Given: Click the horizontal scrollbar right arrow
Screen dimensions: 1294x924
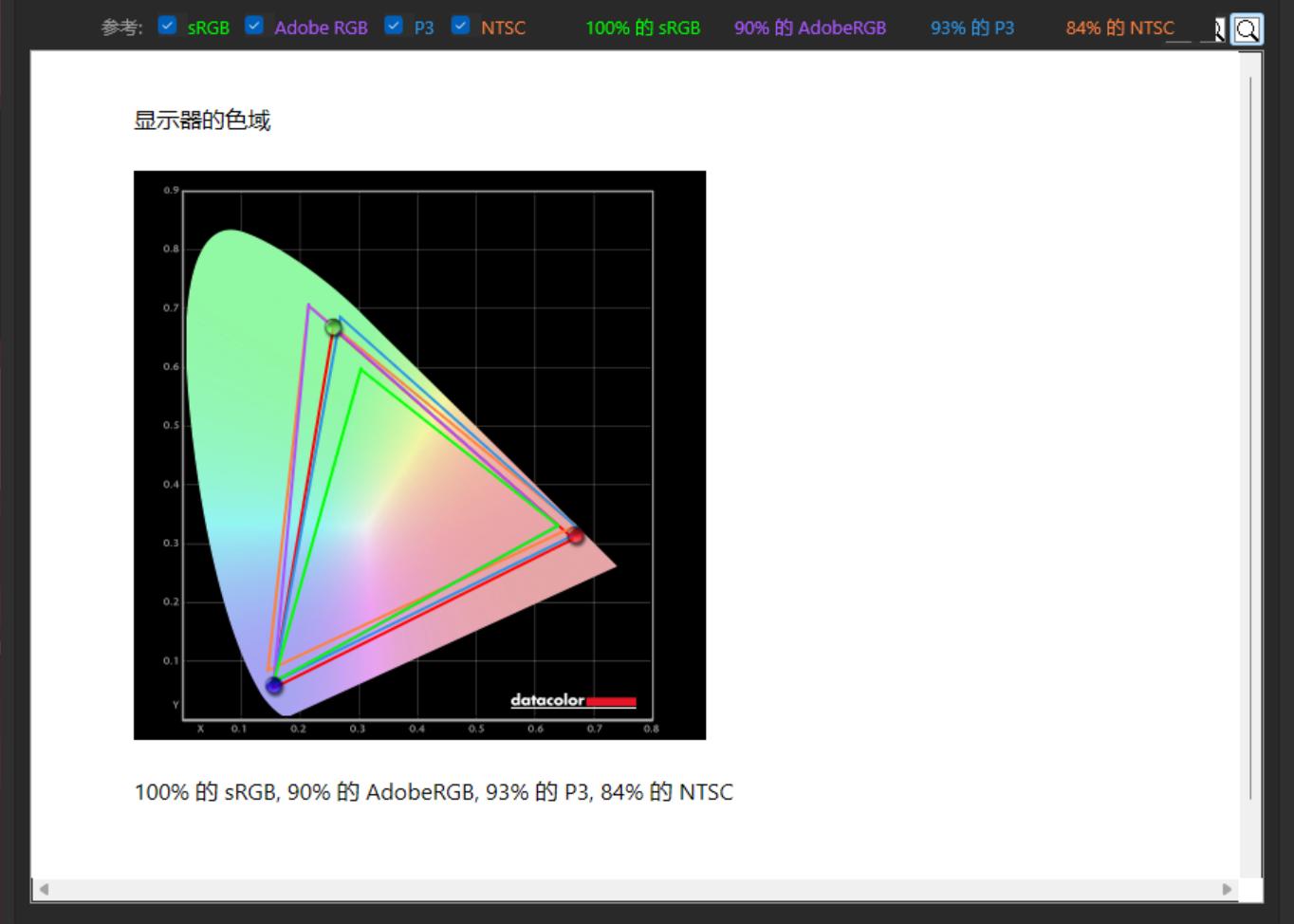Looking at the screenshot, I should pyautogui.click(x=1227, y=889).
